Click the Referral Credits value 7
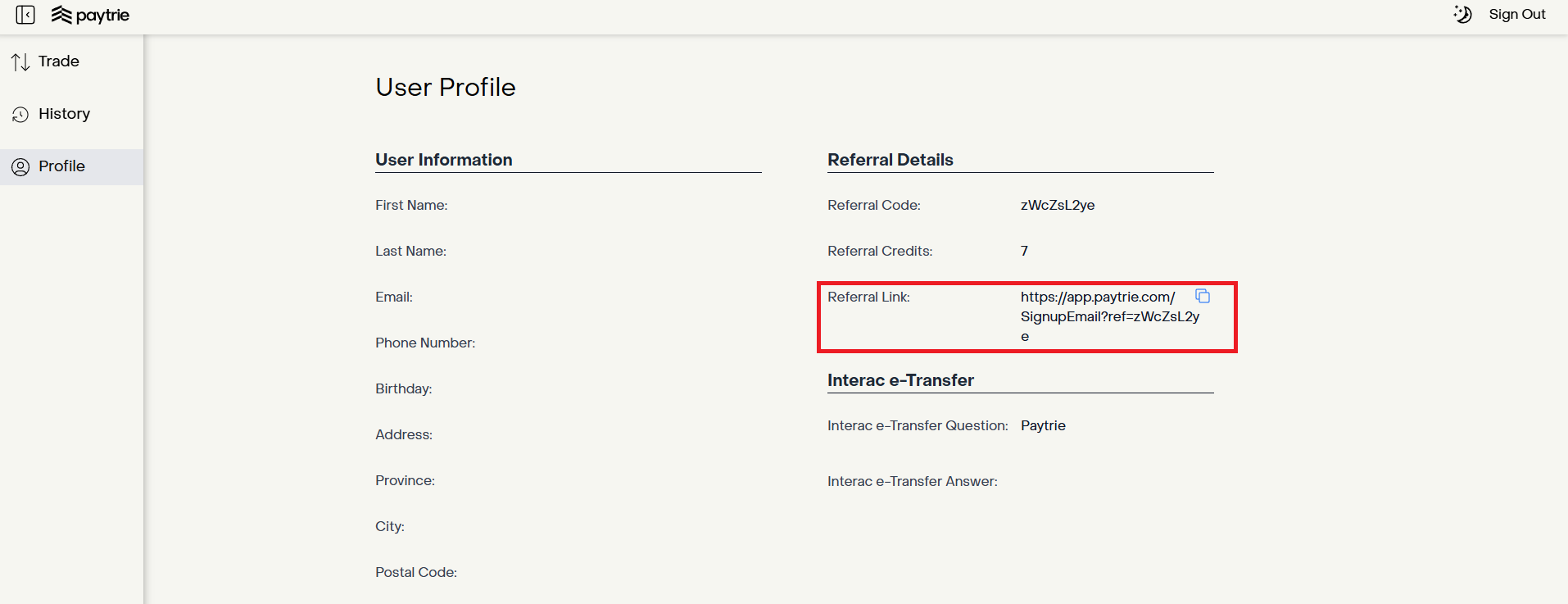Screen dimensions: 1568x604 click(1024, 251)
